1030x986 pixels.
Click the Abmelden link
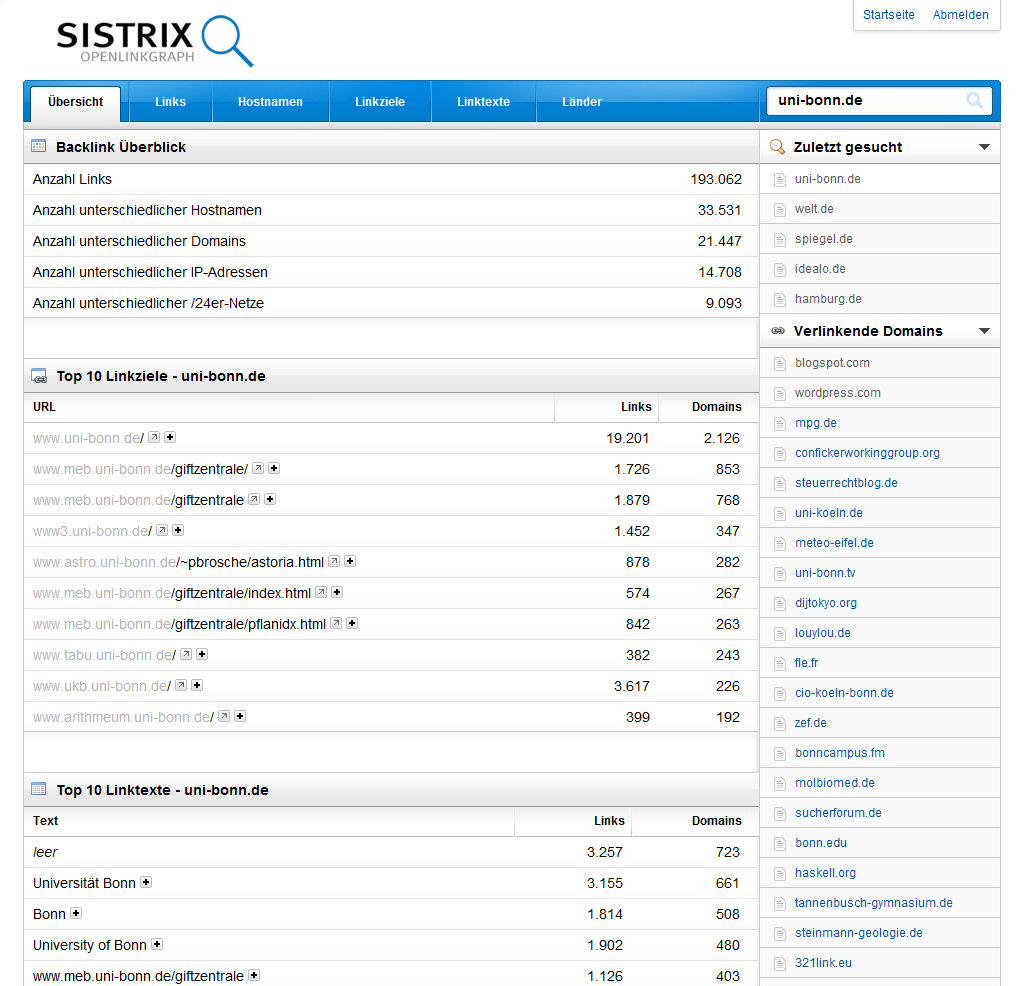(x=960, y=15)
